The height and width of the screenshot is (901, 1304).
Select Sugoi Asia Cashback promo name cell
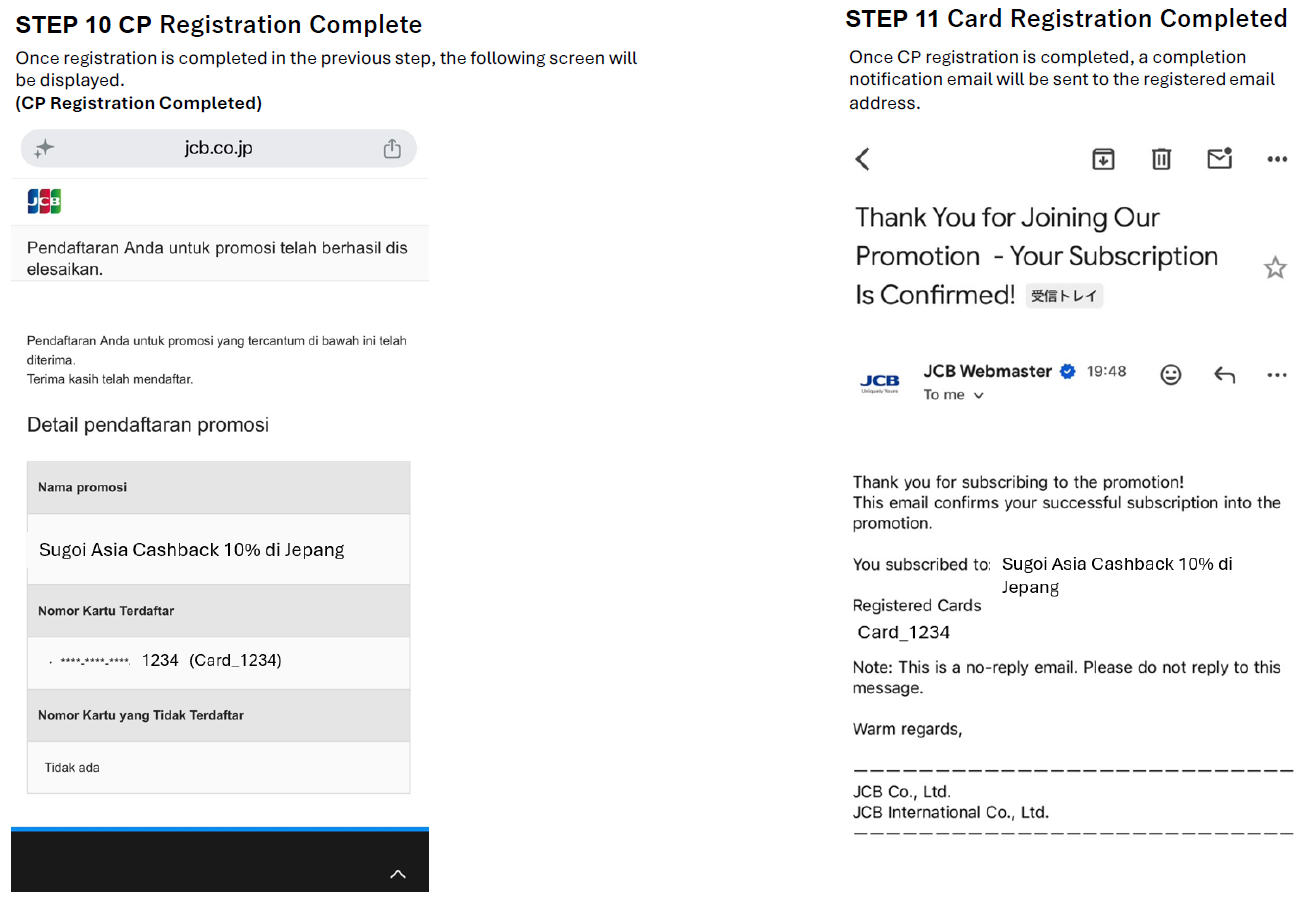click(218, 549)
